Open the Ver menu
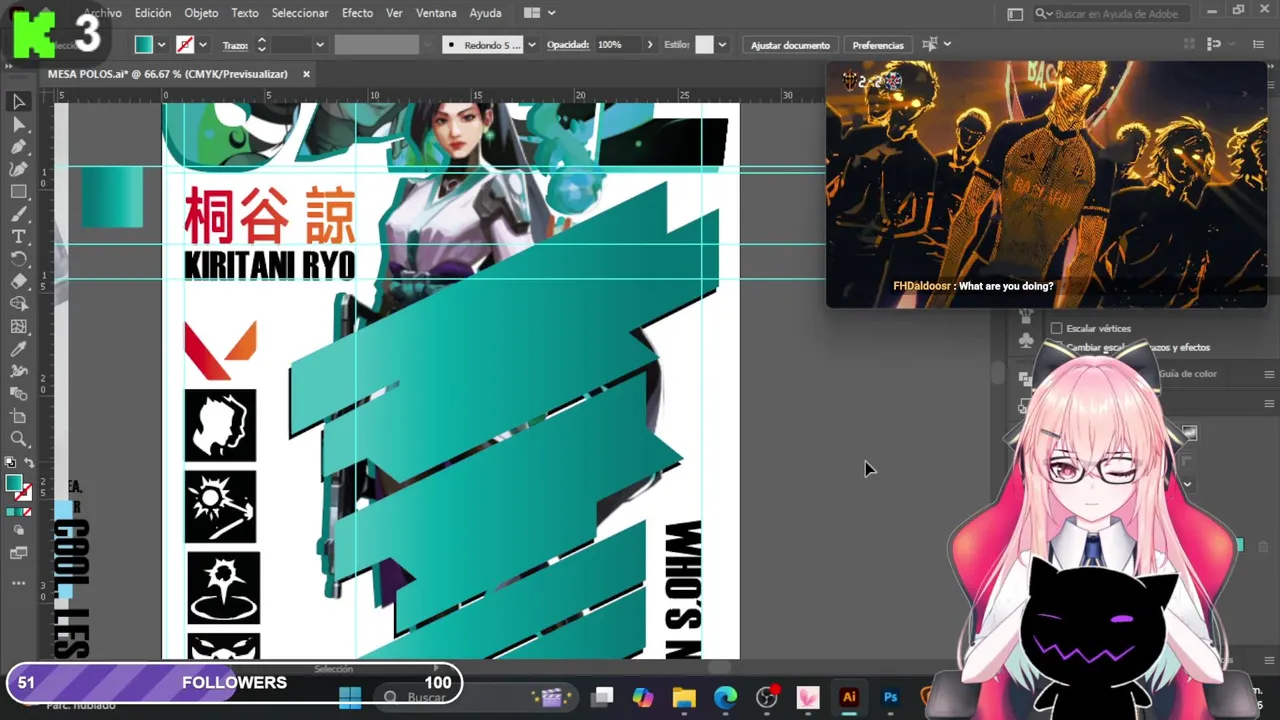The height and width of the screenshot is (720, 1280). click(x=394, y=13)
